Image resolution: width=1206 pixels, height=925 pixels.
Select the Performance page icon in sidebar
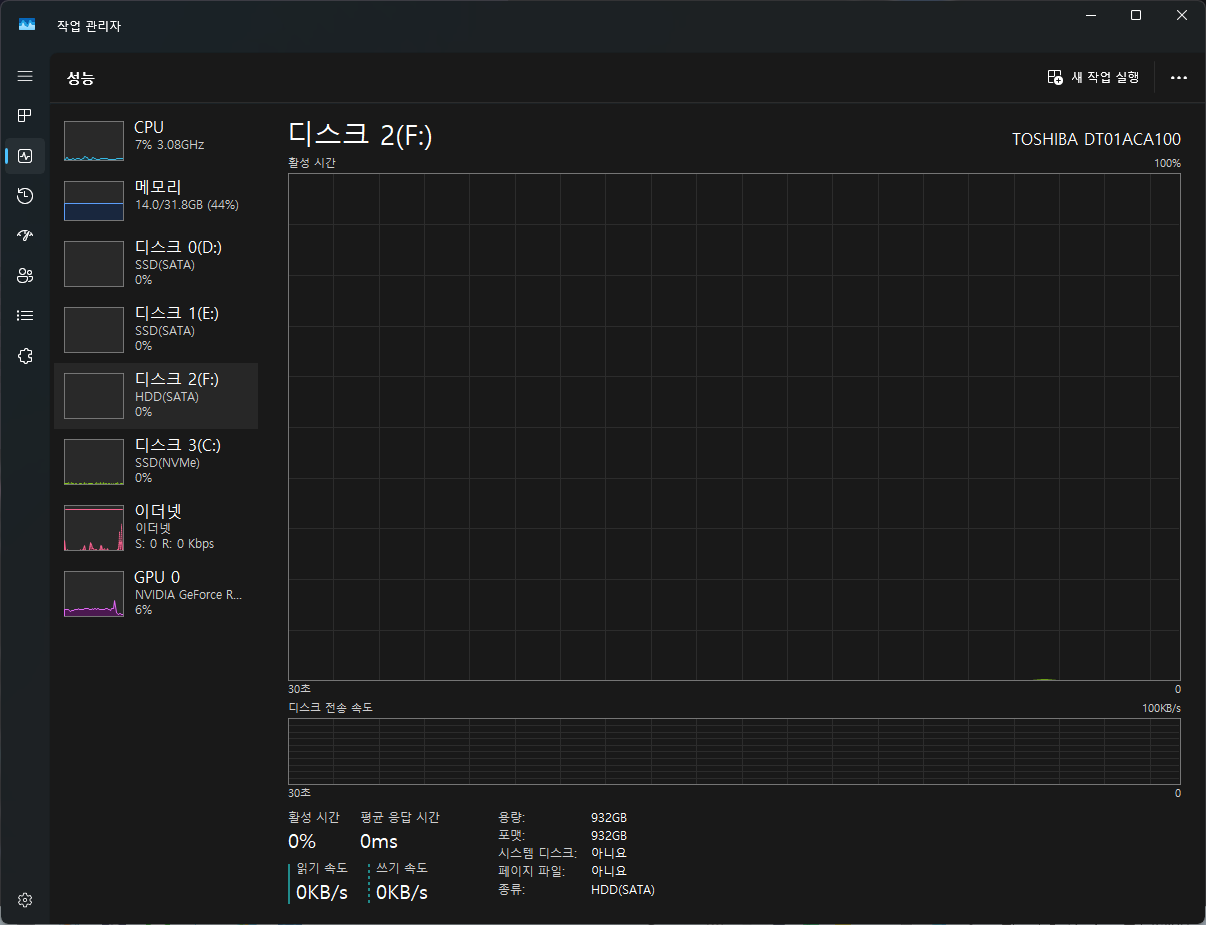[25, 156]
